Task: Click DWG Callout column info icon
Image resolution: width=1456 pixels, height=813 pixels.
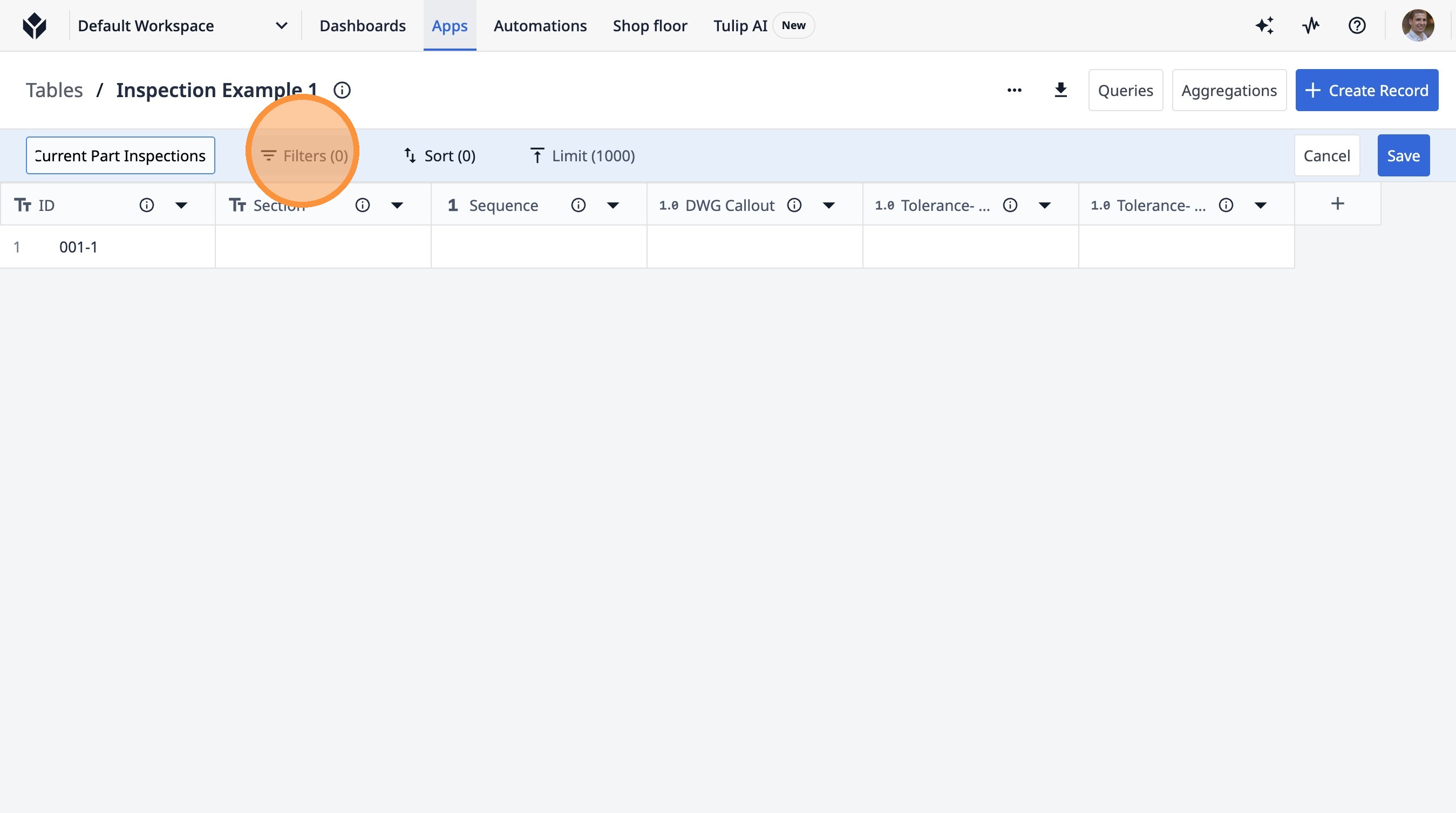Action: click(x=794, y=205)
